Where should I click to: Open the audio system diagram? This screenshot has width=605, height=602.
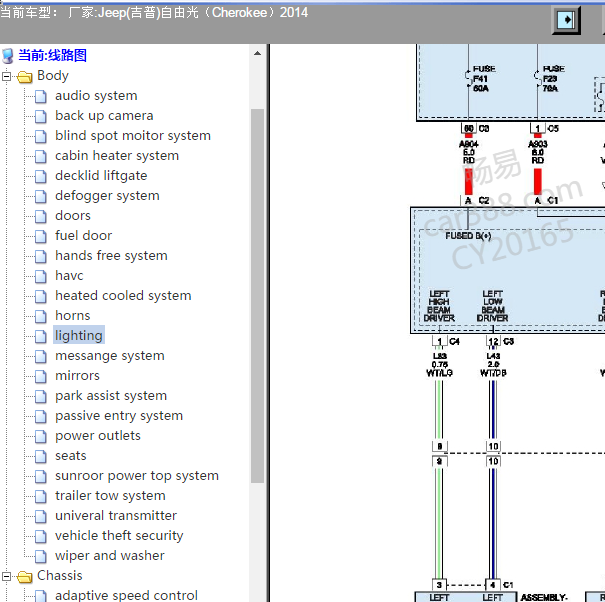(96, 95)
